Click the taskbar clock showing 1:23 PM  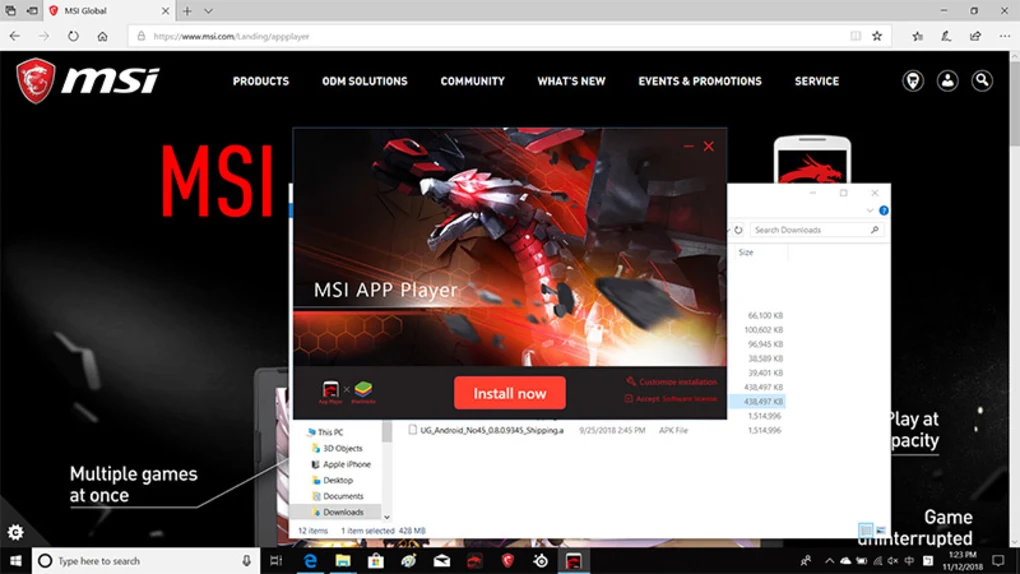[963, 561]
